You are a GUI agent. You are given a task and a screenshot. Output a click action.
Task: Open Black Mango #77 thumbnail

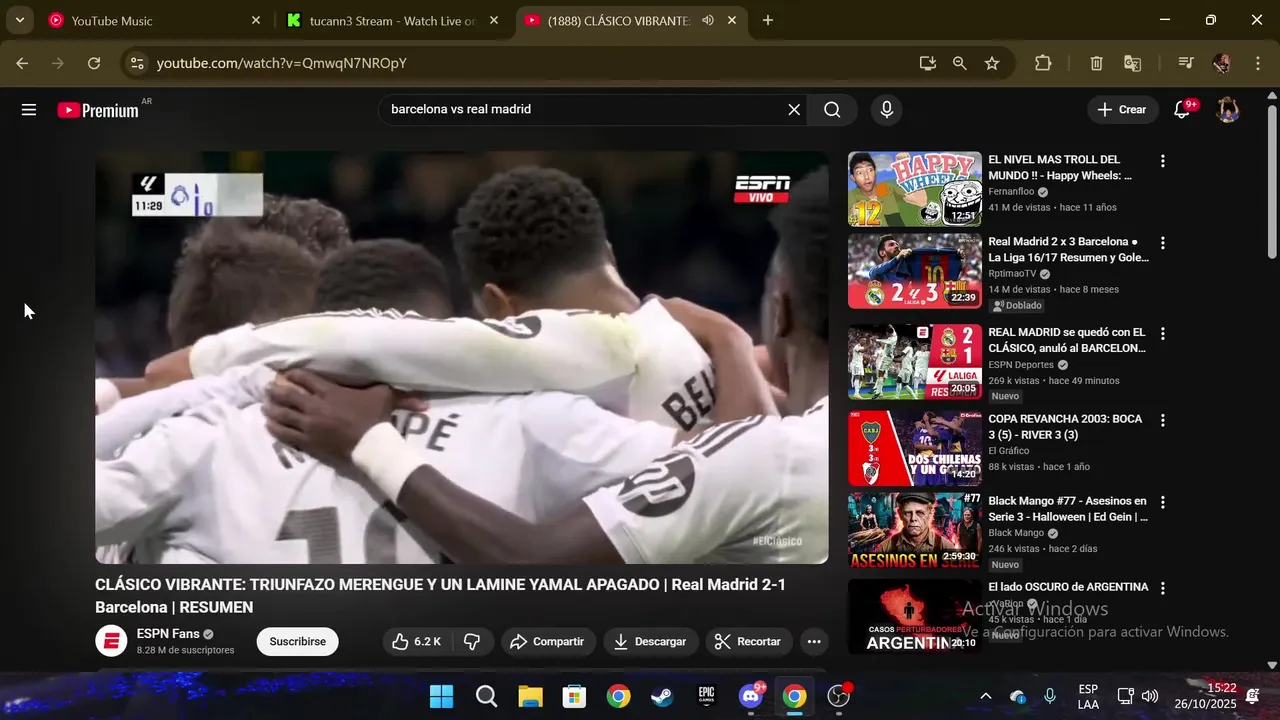click(915, 531)
